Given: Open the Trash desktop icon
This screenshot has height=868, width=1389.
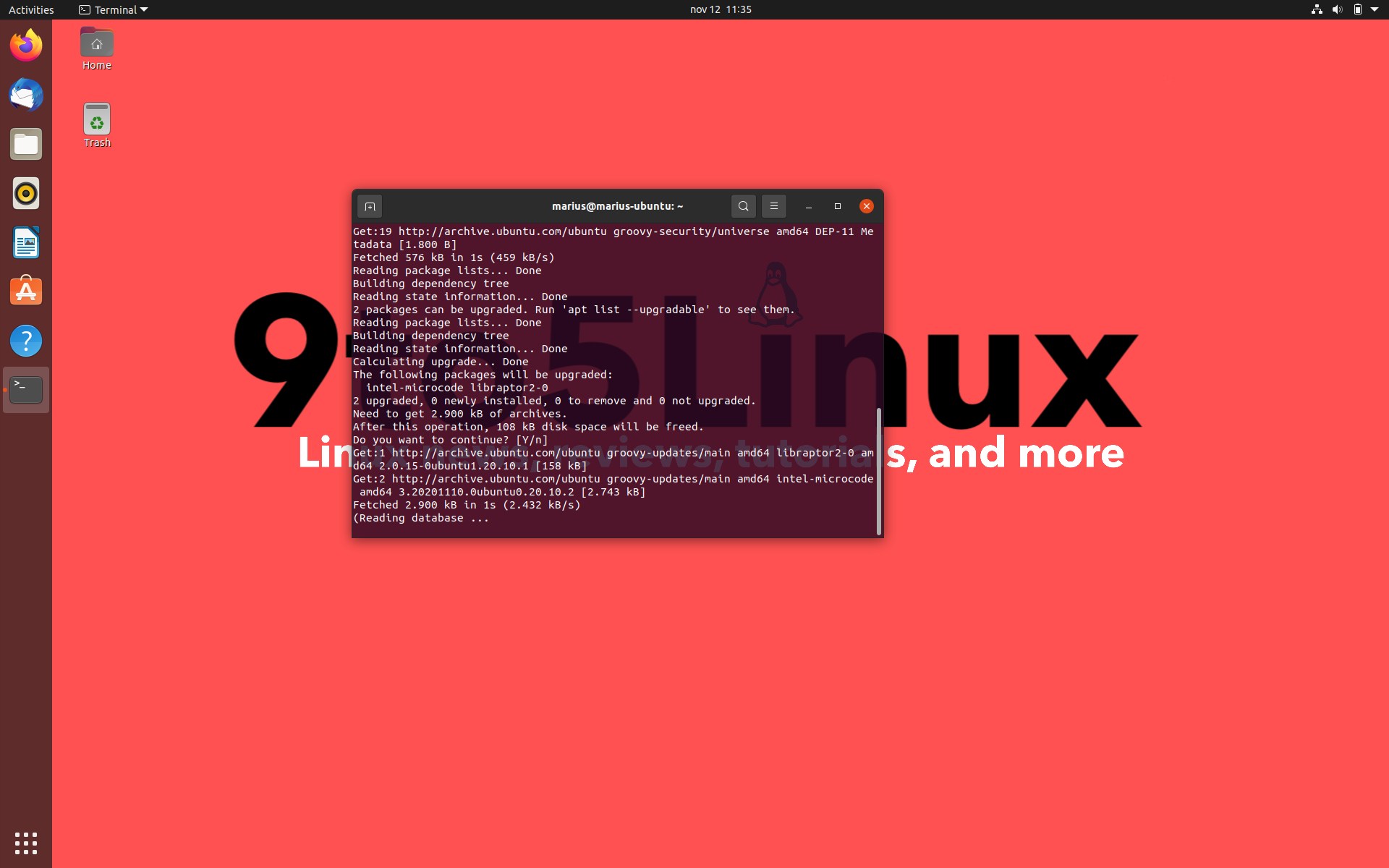Looking at the screenshot, I should click(97, 126).
